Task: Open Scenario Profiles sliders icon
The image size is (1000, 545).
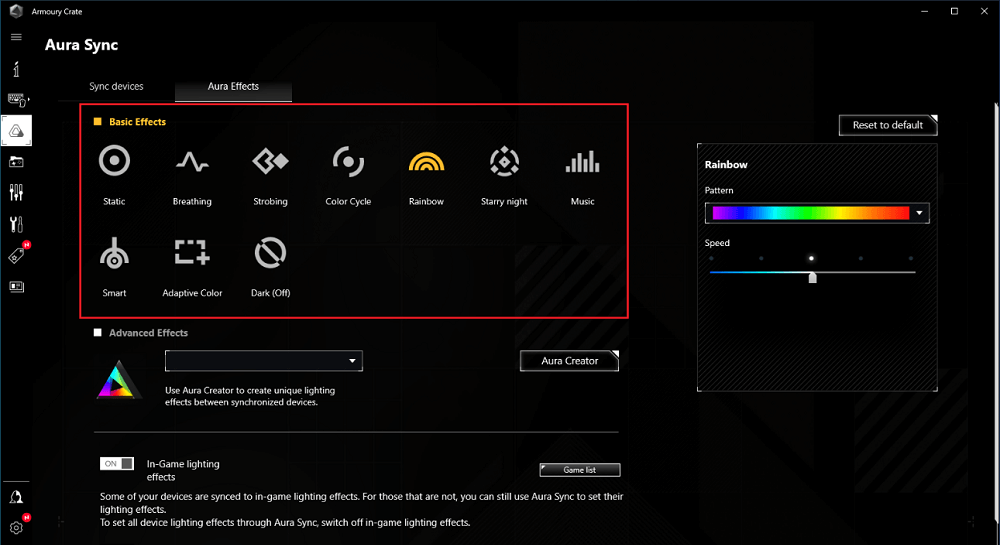Action: pos(17,193)
